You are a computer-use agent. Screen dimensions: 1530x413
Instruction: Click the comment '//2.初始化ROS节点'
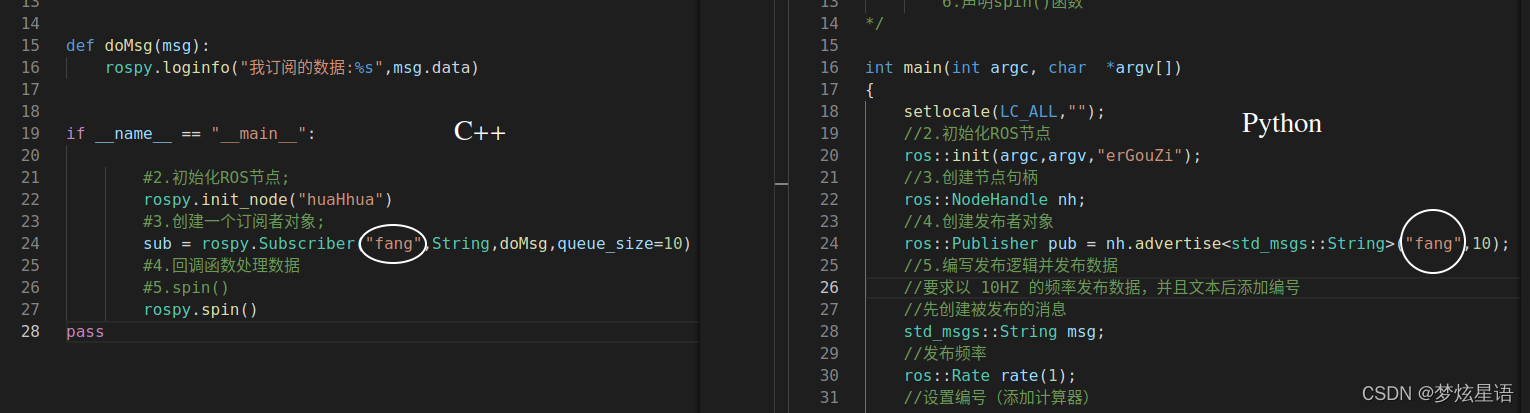(x=978, y=133)
